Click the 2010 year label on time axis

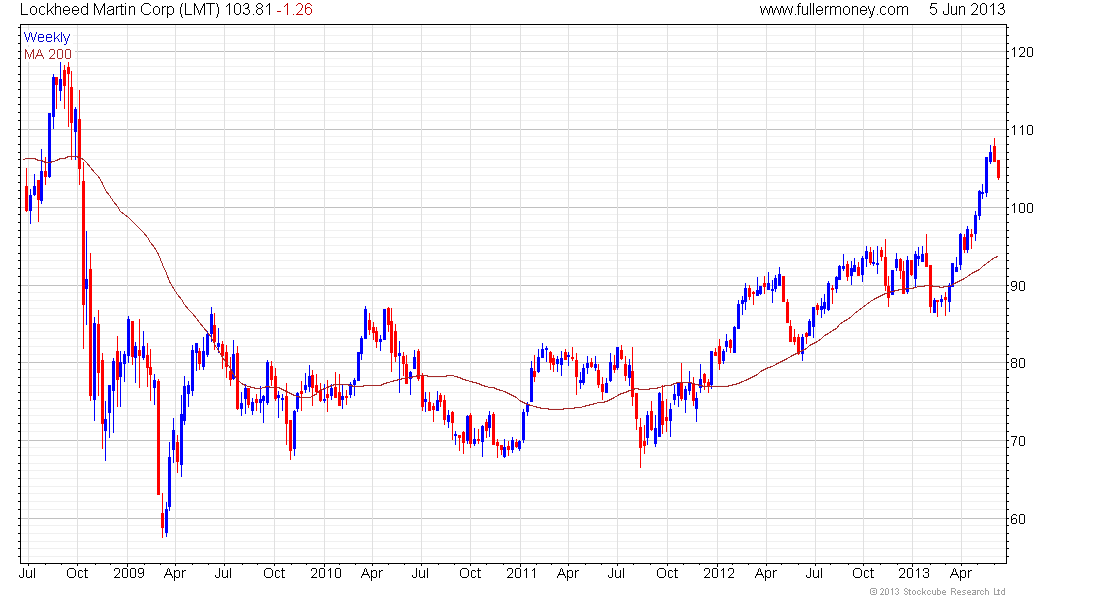pyautogui.click(x=326, y=573)
